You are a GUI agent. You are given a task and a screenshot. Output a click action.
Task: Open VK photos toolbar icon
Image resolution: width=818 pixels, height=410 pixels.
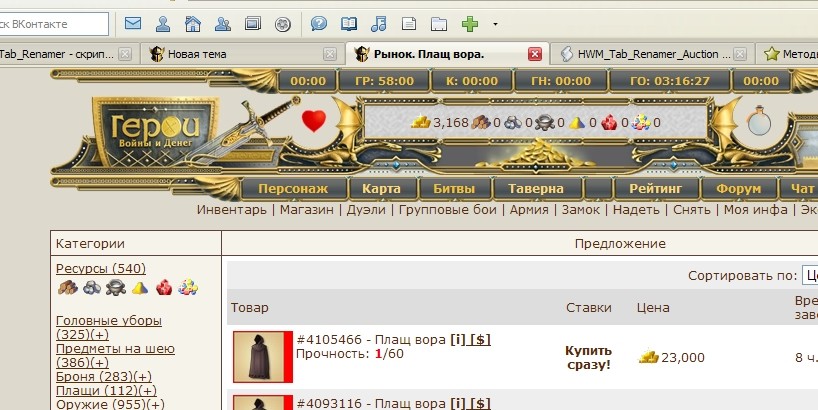point(252,24)
